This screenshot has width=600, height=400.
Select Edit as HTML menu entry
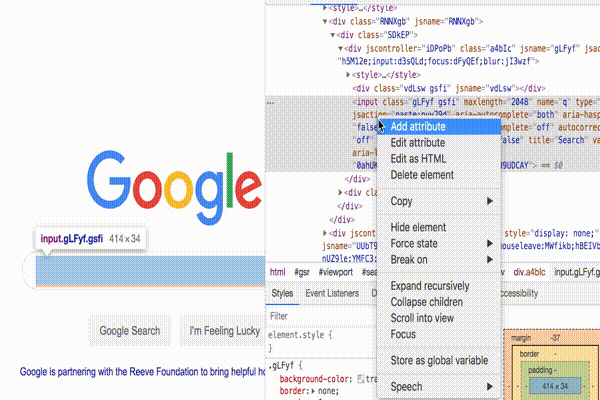click(x=439, y=159)
